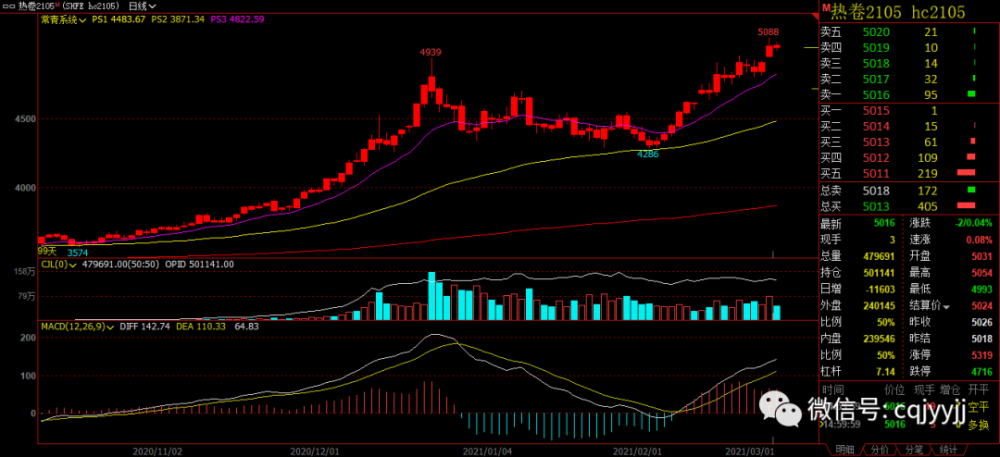Select the 卖二 5017 ask row
Image resolution: width=1000 pixels, height=457 pixels.
point(908,80)
